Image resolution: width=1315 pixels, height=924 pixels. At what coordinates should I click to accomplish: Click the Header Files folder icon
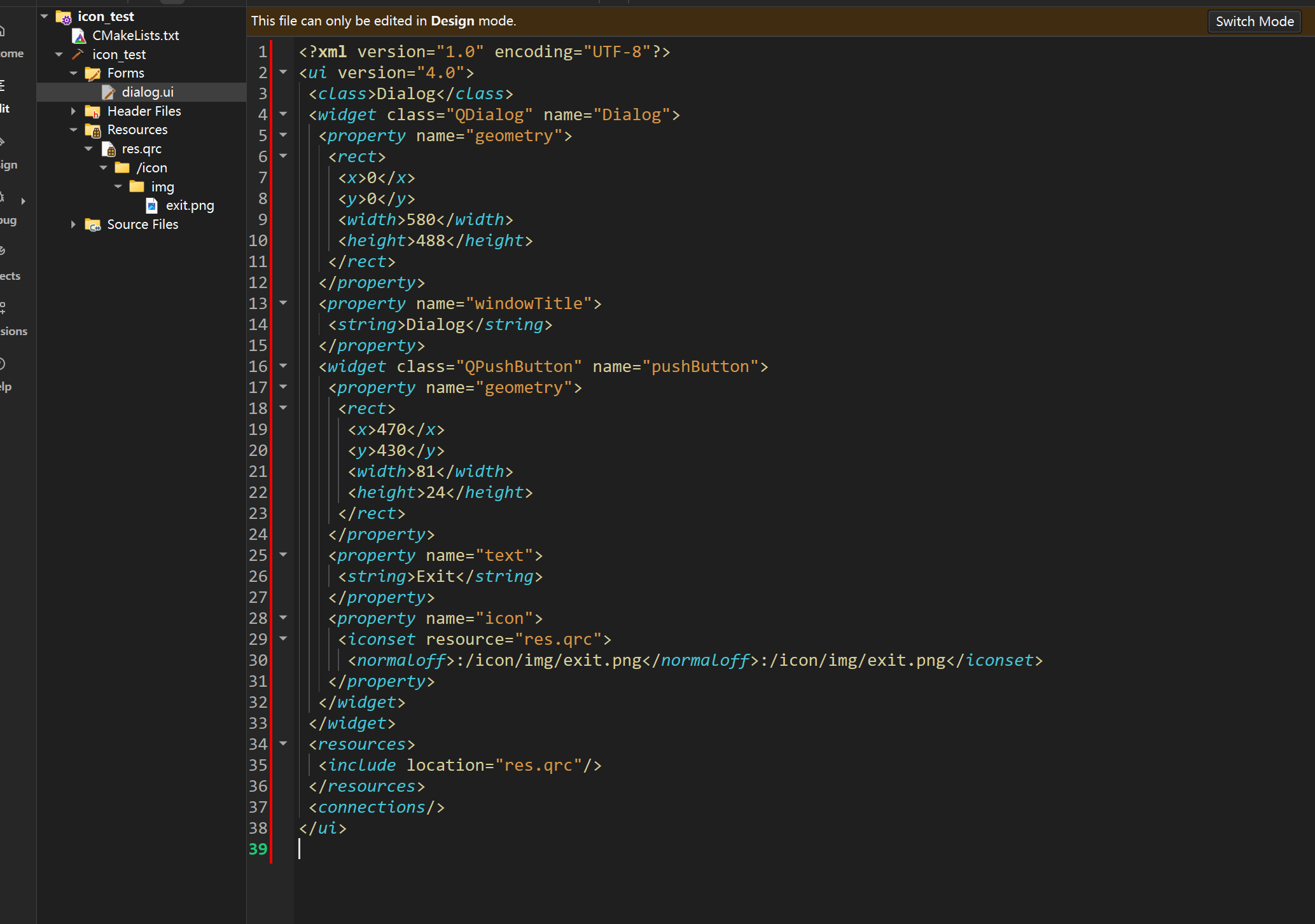point(93,111)
